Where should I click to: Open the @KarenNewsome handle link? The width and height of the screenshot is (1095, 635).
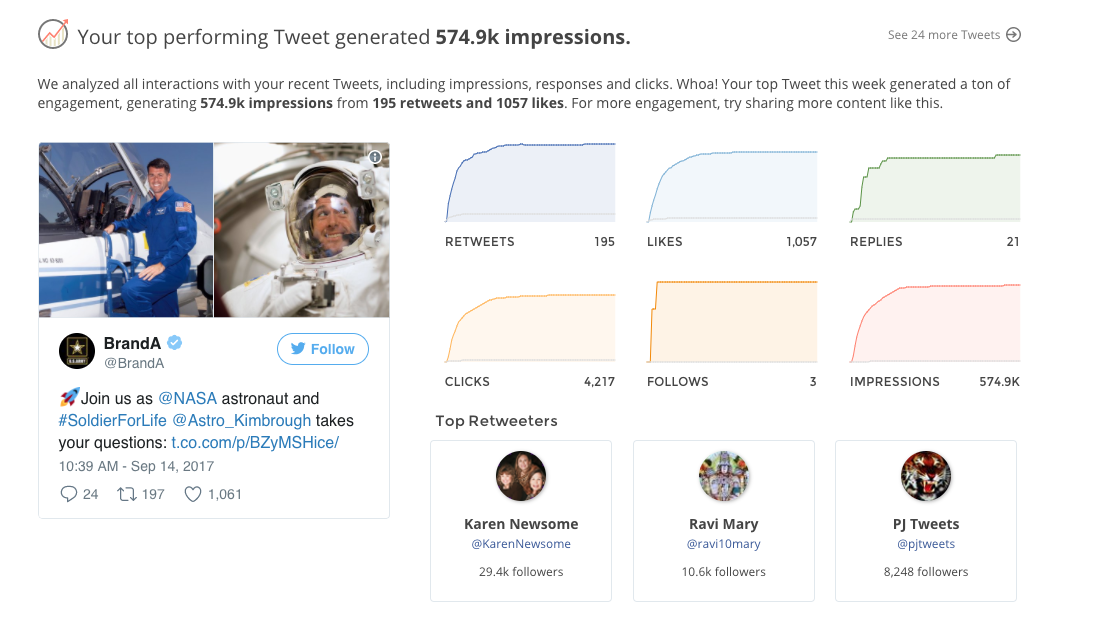tap(521, 544)
